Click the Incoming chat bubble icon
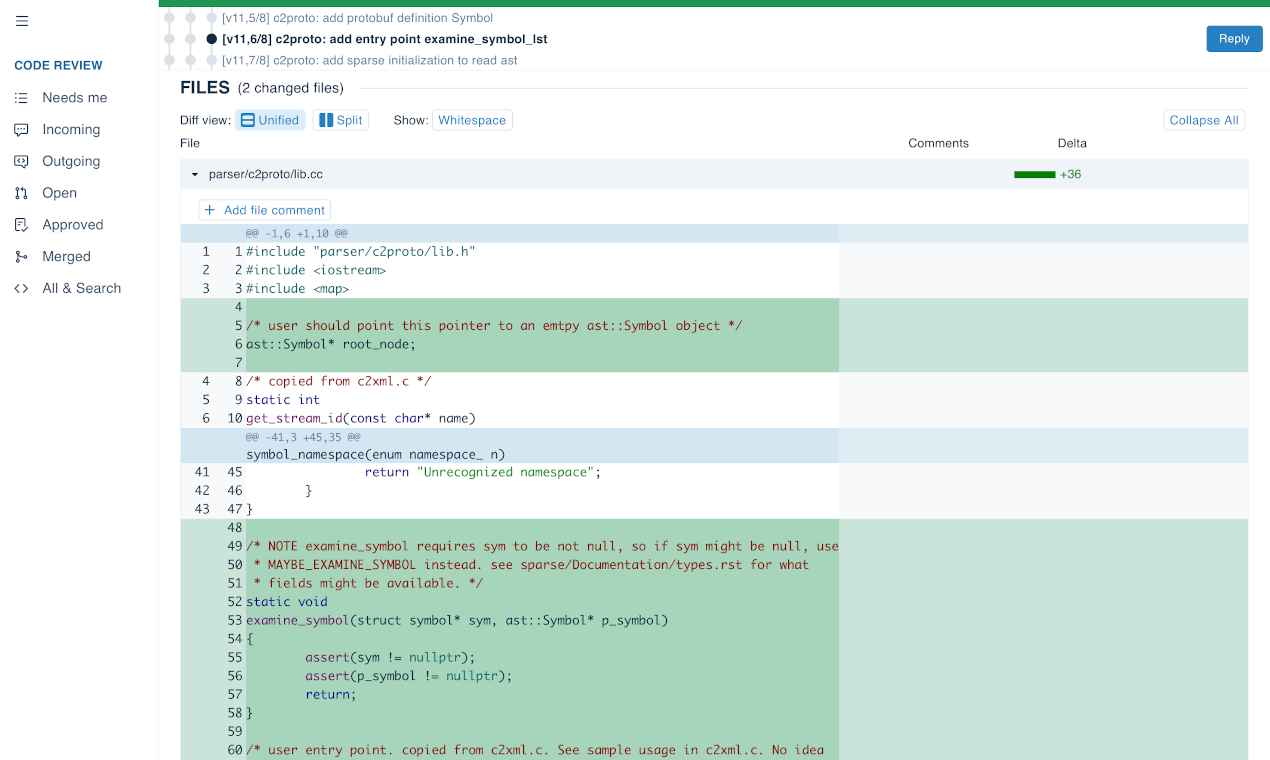The height and width of the screenshot is (760, 1270). pos(21,130)
